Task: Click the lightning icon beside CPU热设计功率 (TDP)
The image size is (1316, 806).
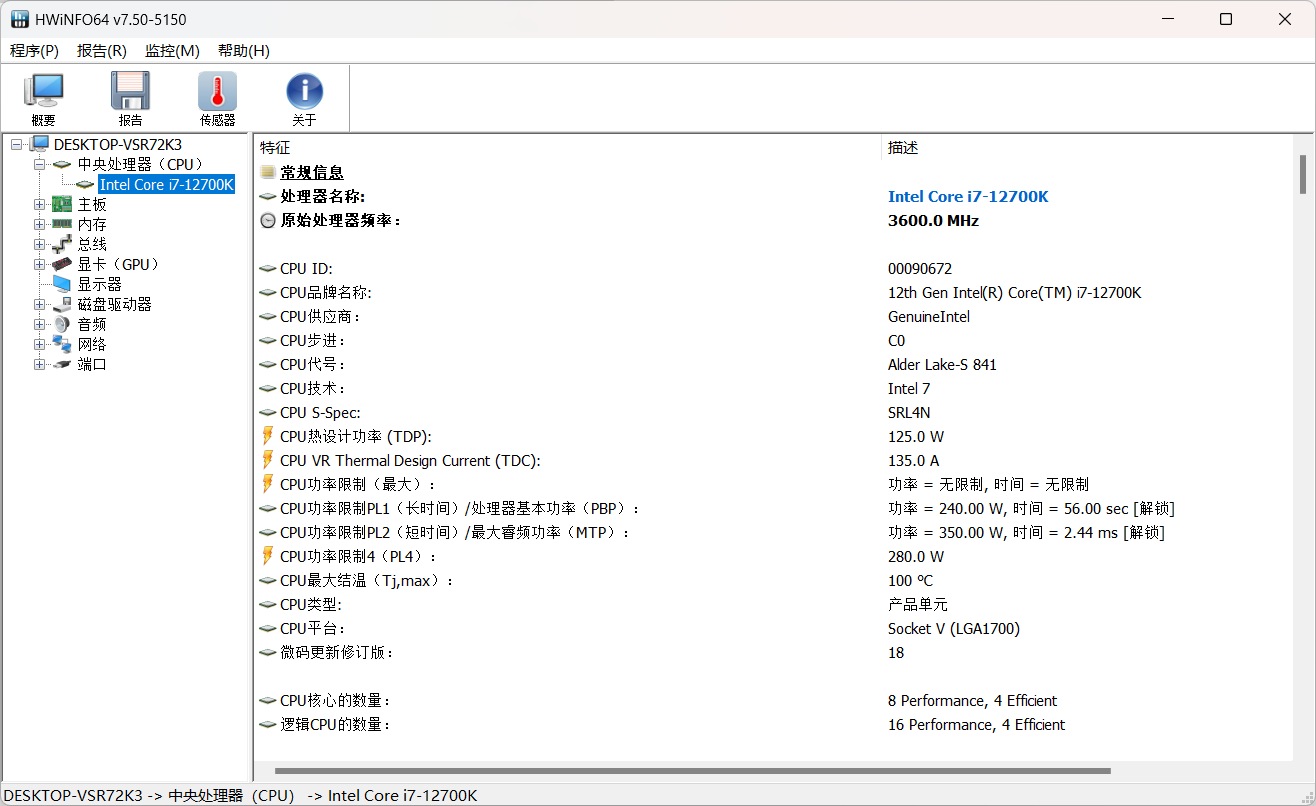Action: tap(267, 436)
